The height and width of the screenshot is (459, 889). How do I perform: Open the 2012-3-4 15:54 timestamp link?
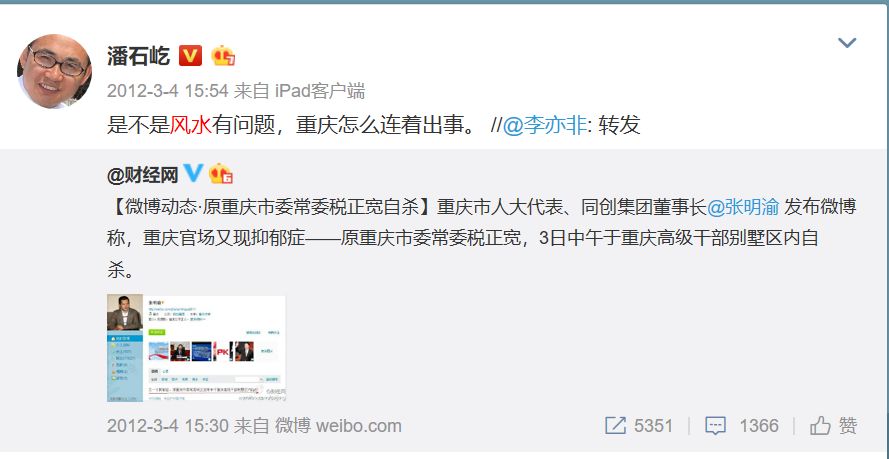click(167, 91)
